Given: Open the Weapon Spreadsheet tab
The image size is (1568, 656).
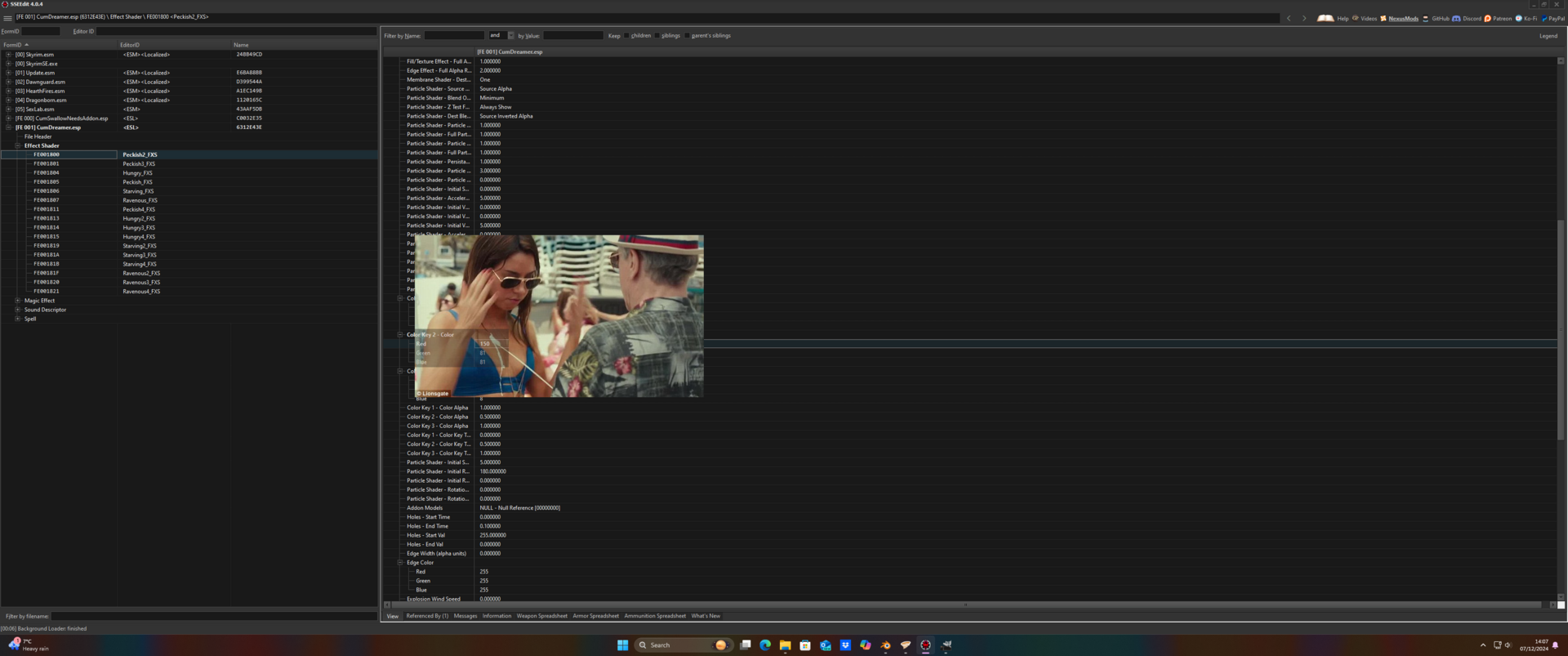Looking at the screenshot, I should [x=541, y=616].
